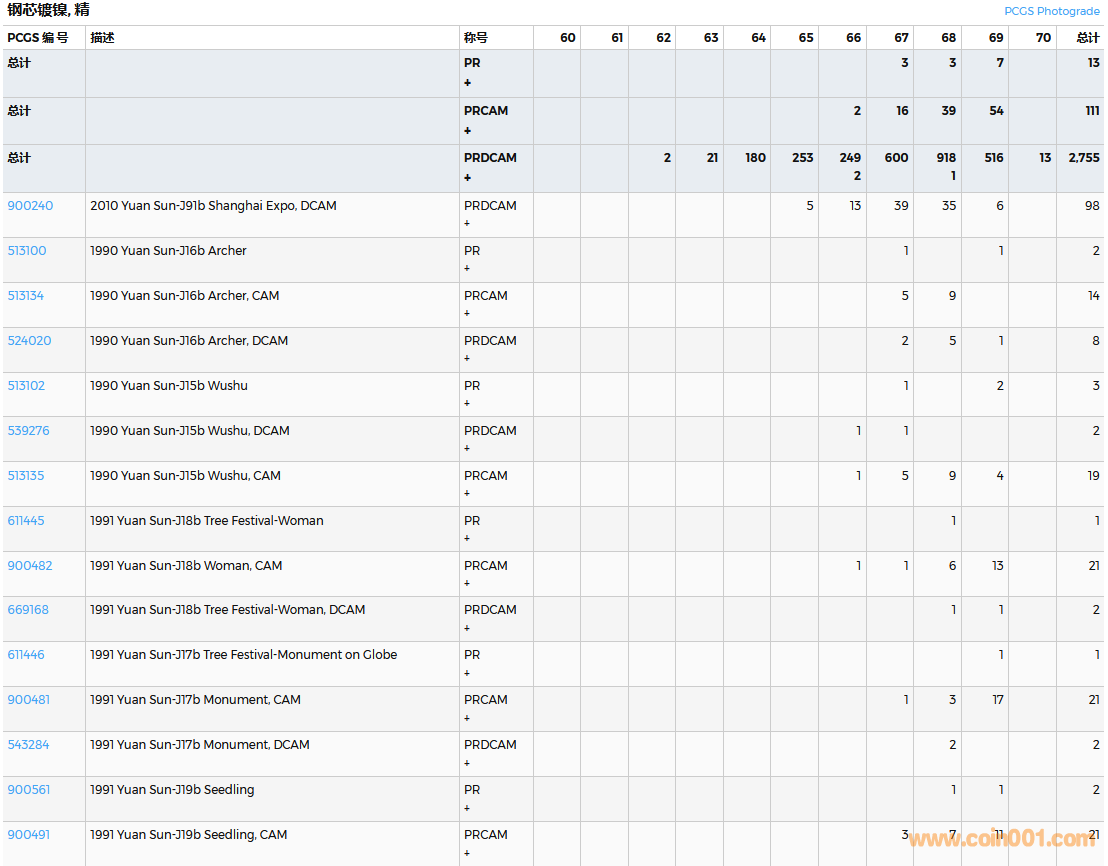Click the 描述 column header
This screenshot has width=1108, height=866.
(x=102, y=38)
